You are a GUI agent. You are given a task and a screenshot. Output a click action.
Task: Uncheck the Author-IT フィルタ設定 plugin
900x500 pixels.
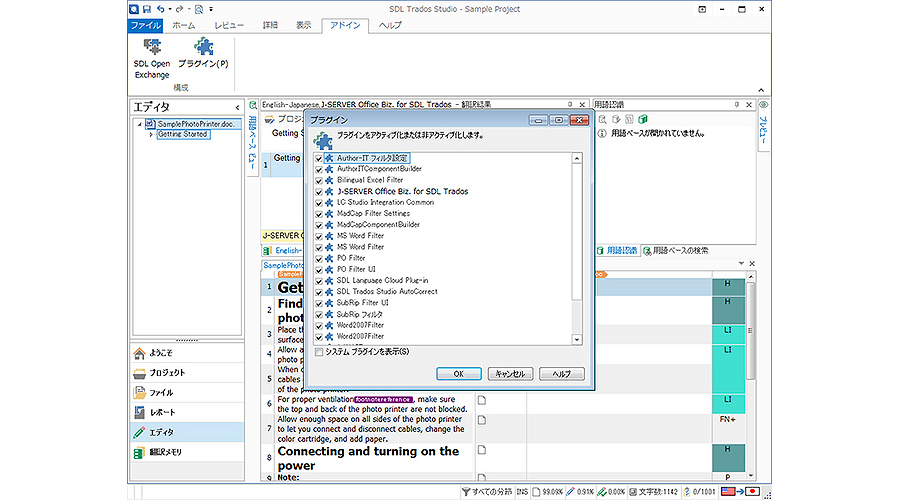click(319, 158)
